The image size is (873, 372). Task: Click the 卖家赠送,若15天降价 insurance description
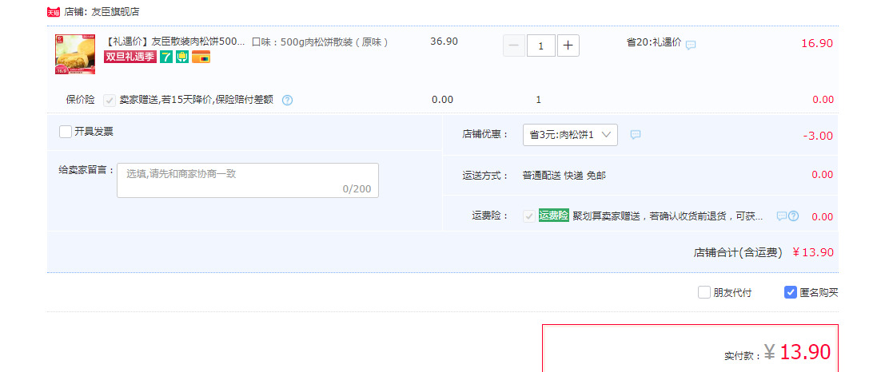(x=197, y=100)
